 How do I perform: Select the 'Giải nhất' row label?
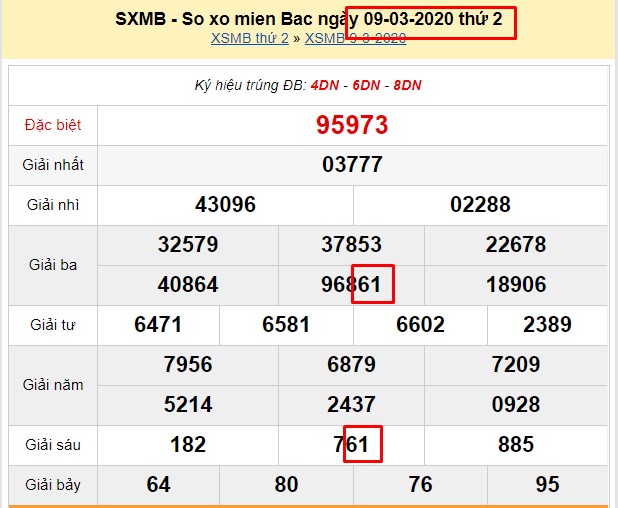[x=52, y=165]
